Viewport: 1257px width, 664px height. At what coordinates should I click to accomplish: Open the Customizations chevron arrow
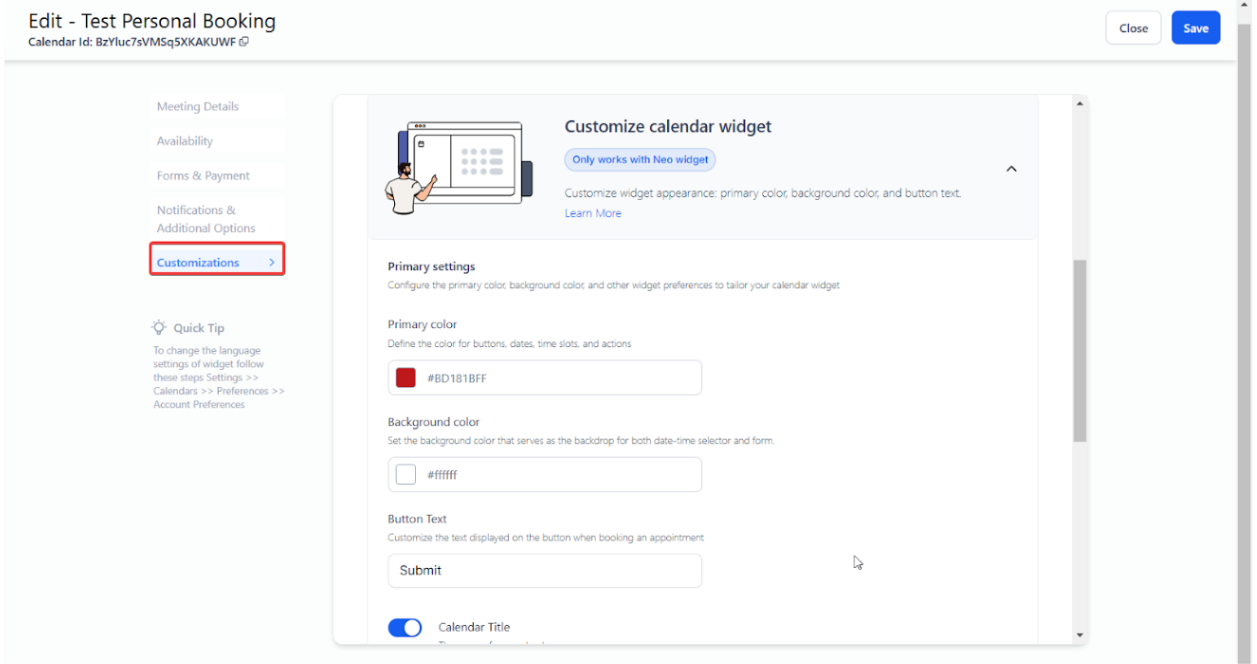coord(272,263)
